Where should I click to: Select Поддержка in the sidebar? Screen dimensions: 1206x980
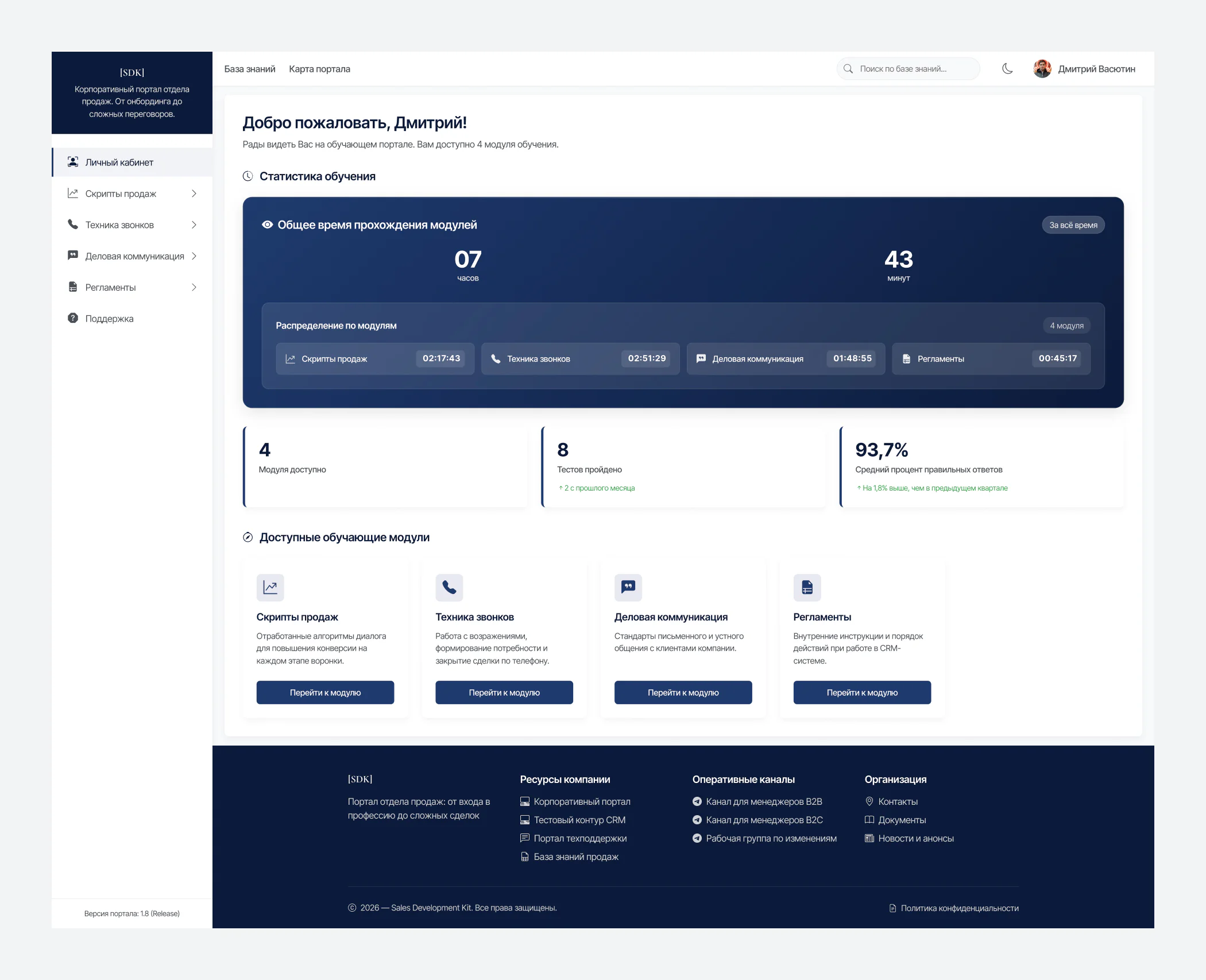pyautogui.click(x=132, y=318)
